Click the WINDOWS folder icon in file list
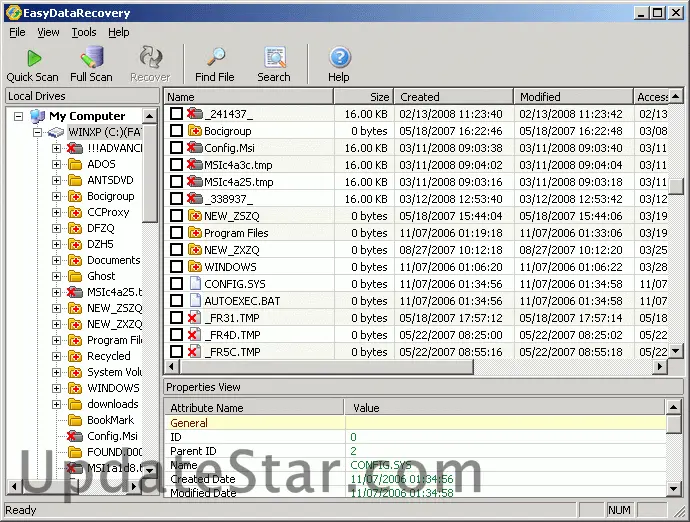Screen dimensions: 690x522 (x=195, y=266)
